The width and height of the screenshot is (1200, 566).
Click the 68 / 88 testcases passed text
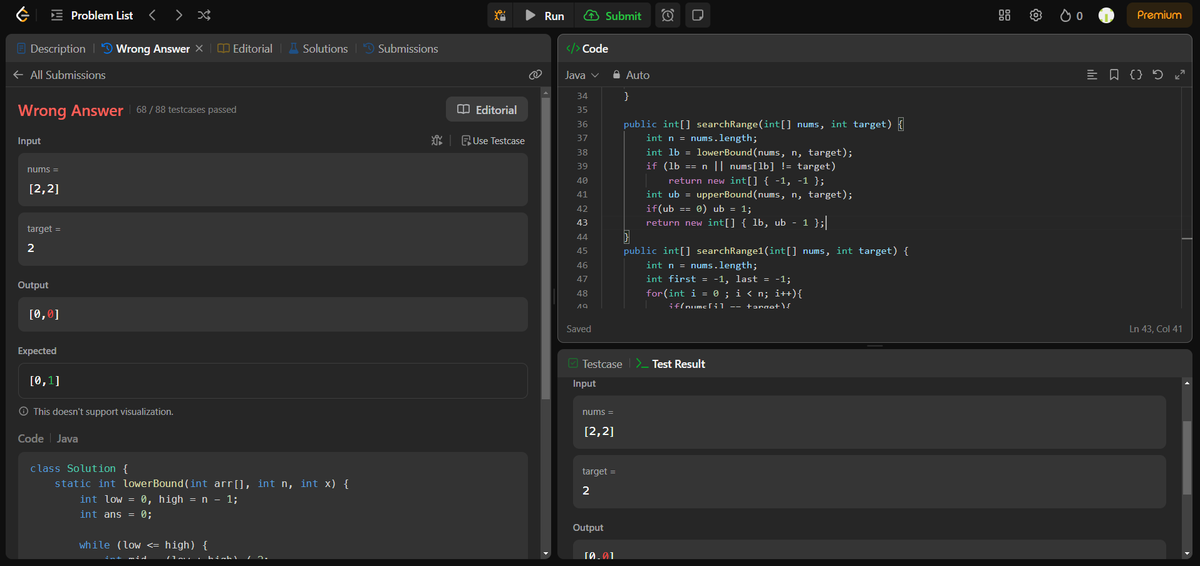(x=186, y=110)
